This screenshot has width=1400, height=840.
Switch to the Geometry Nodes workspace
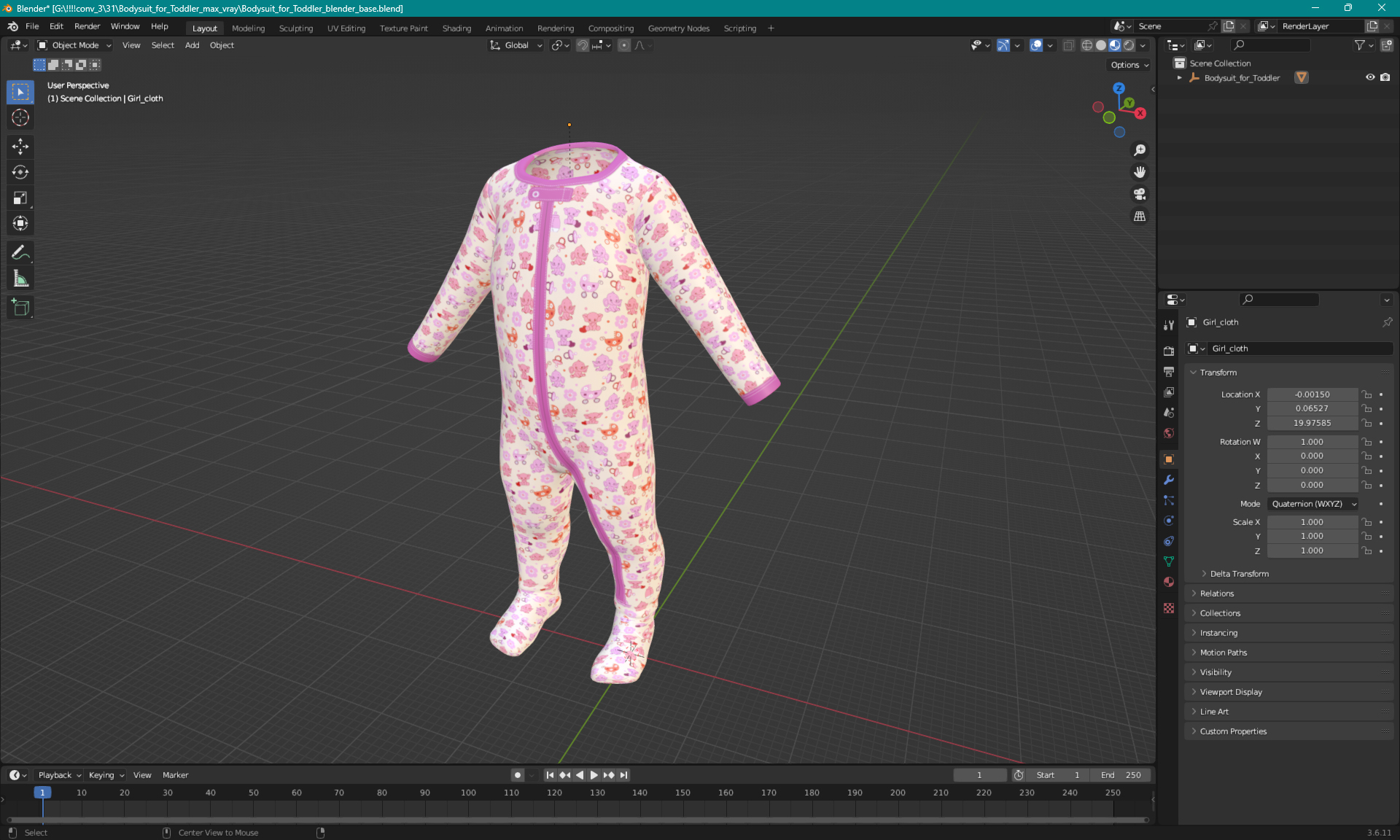click(x=678, y=28)
